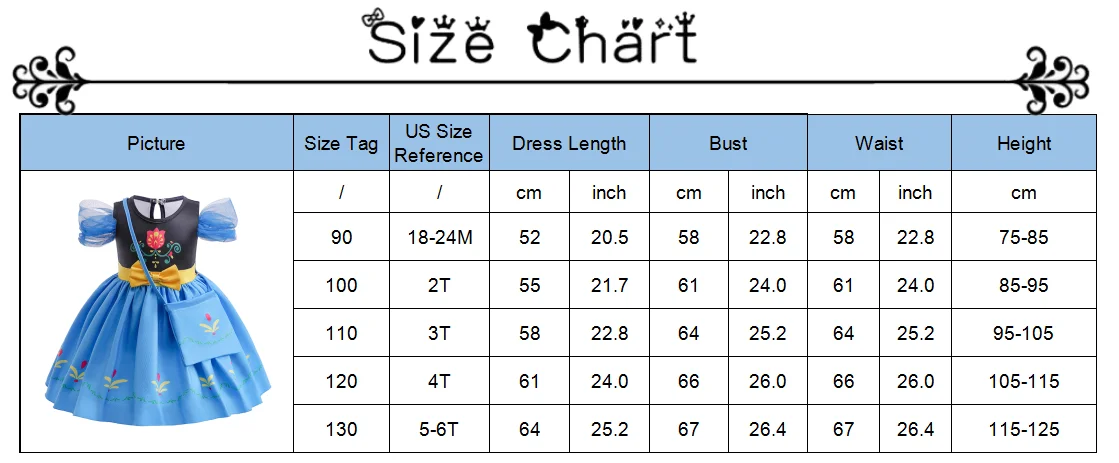Click the small blue purse in picture
The image size is (1119, 463).
tap(196, 332)
